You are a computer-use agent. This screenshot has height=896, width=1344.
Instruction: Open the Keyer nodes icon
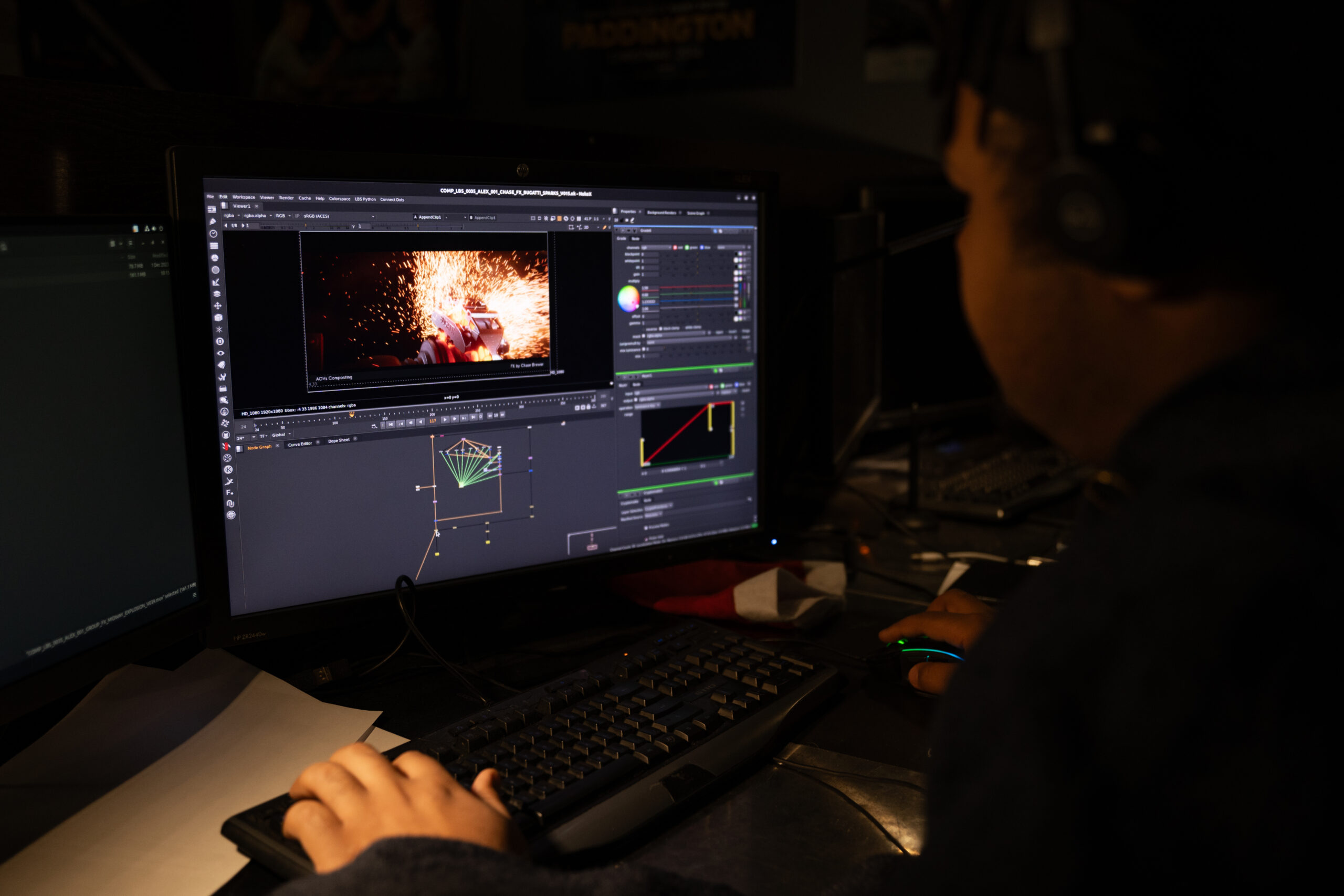(216, 282)
